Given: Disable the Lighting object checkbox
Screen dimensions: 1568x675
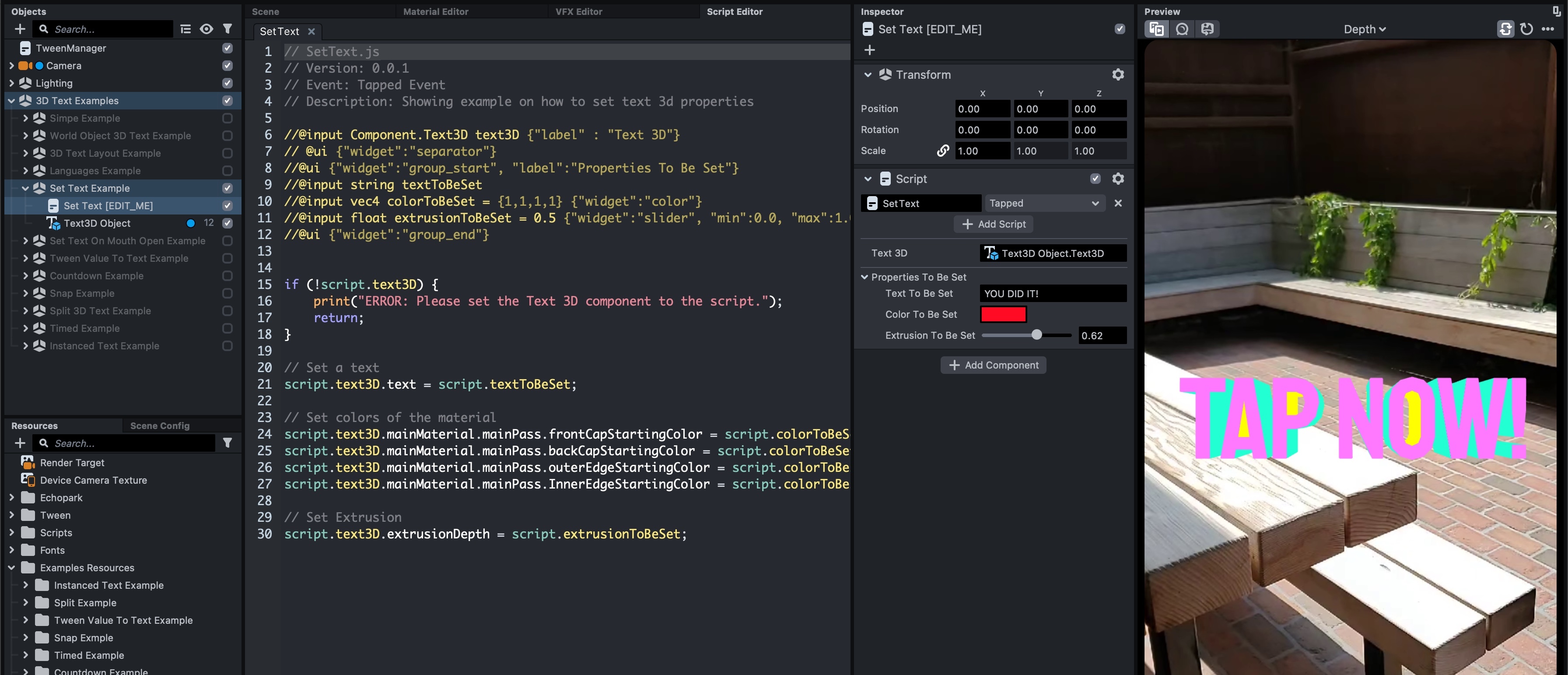Looking at the screenshot, I should tap(227, 83).
